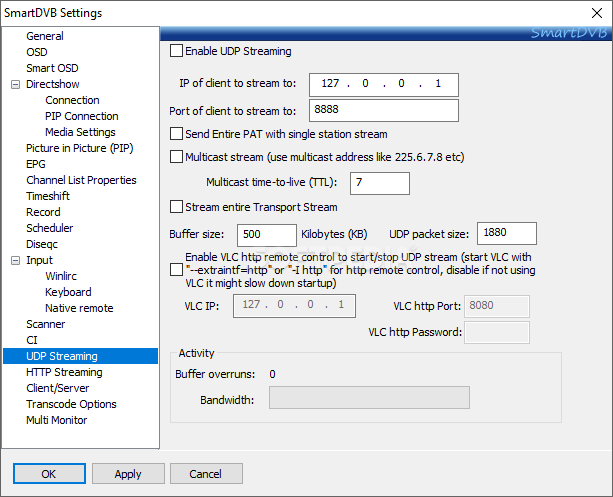Open Connection under Directshow

pos(72,100)
